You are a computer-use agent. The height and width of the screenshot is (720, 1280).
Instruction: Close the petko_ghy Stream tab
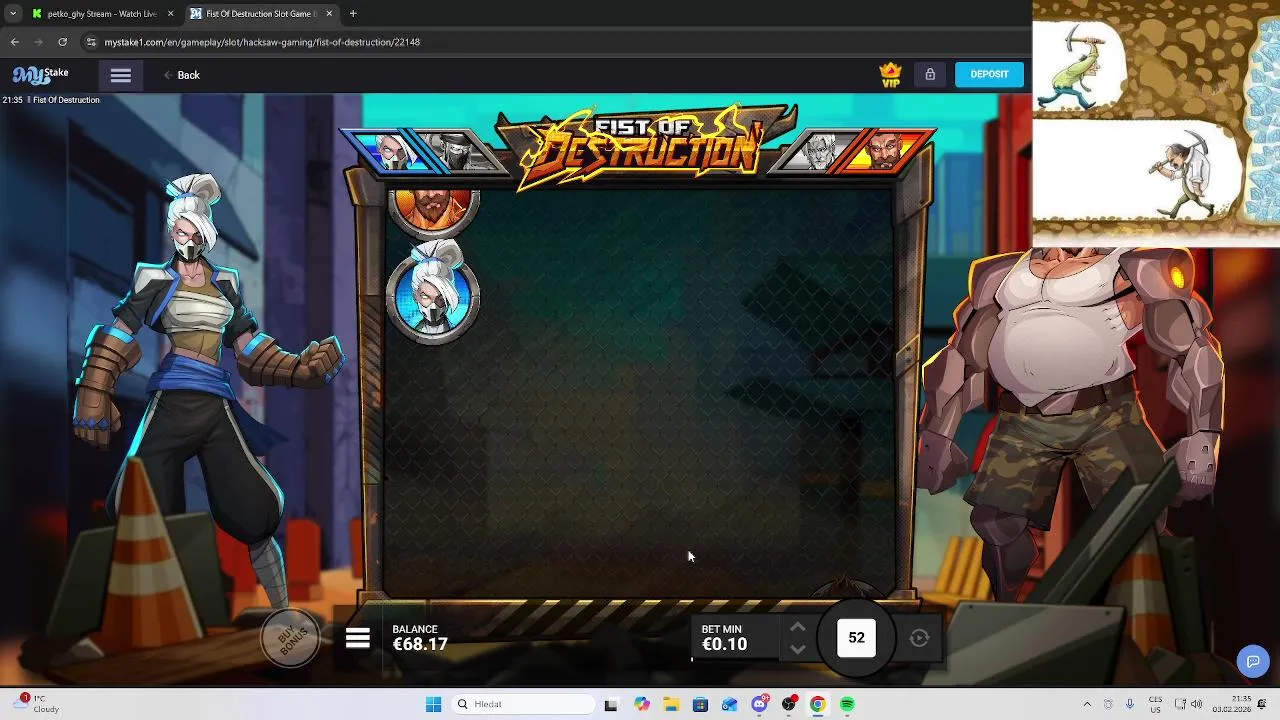(x=170, y=14)
